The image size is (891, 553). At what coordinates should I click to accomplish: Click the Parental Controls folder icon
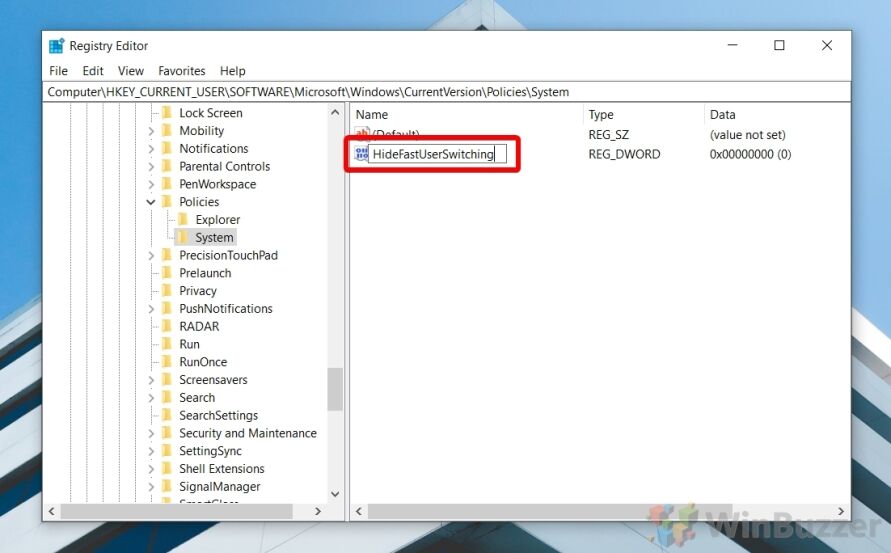coord(167,166)
